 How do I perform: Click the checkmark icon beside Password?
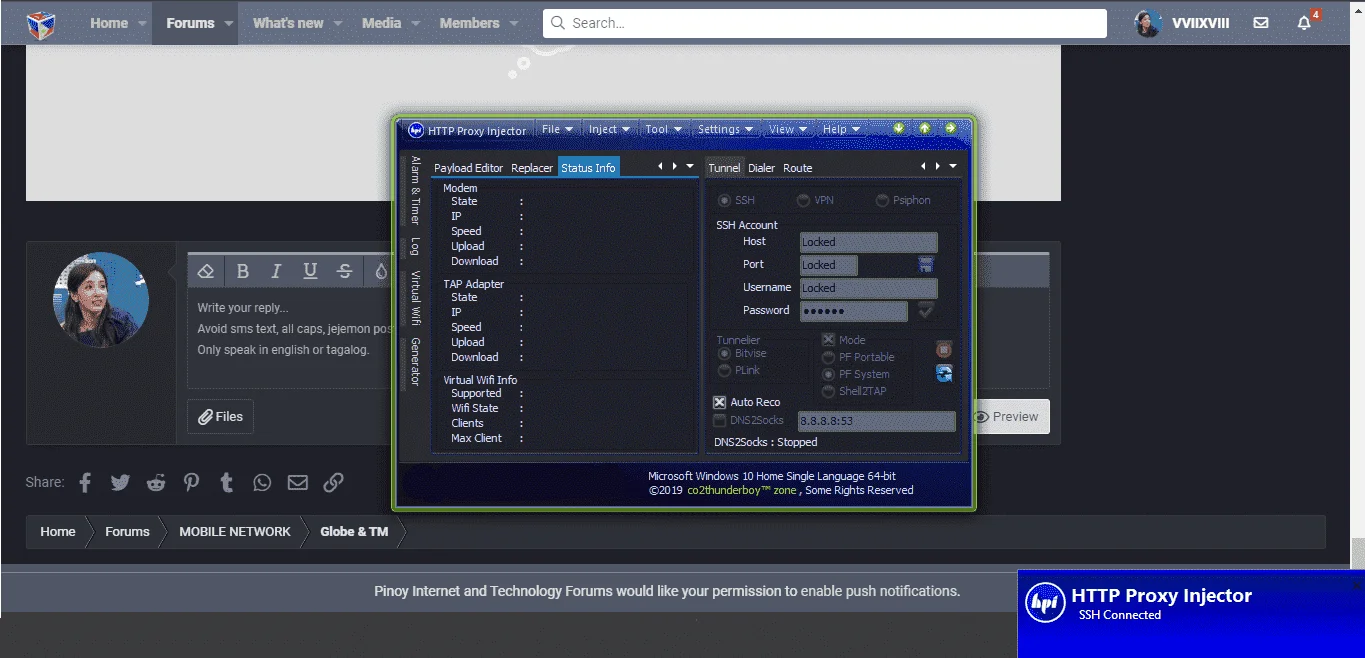(x=926, y=310)
